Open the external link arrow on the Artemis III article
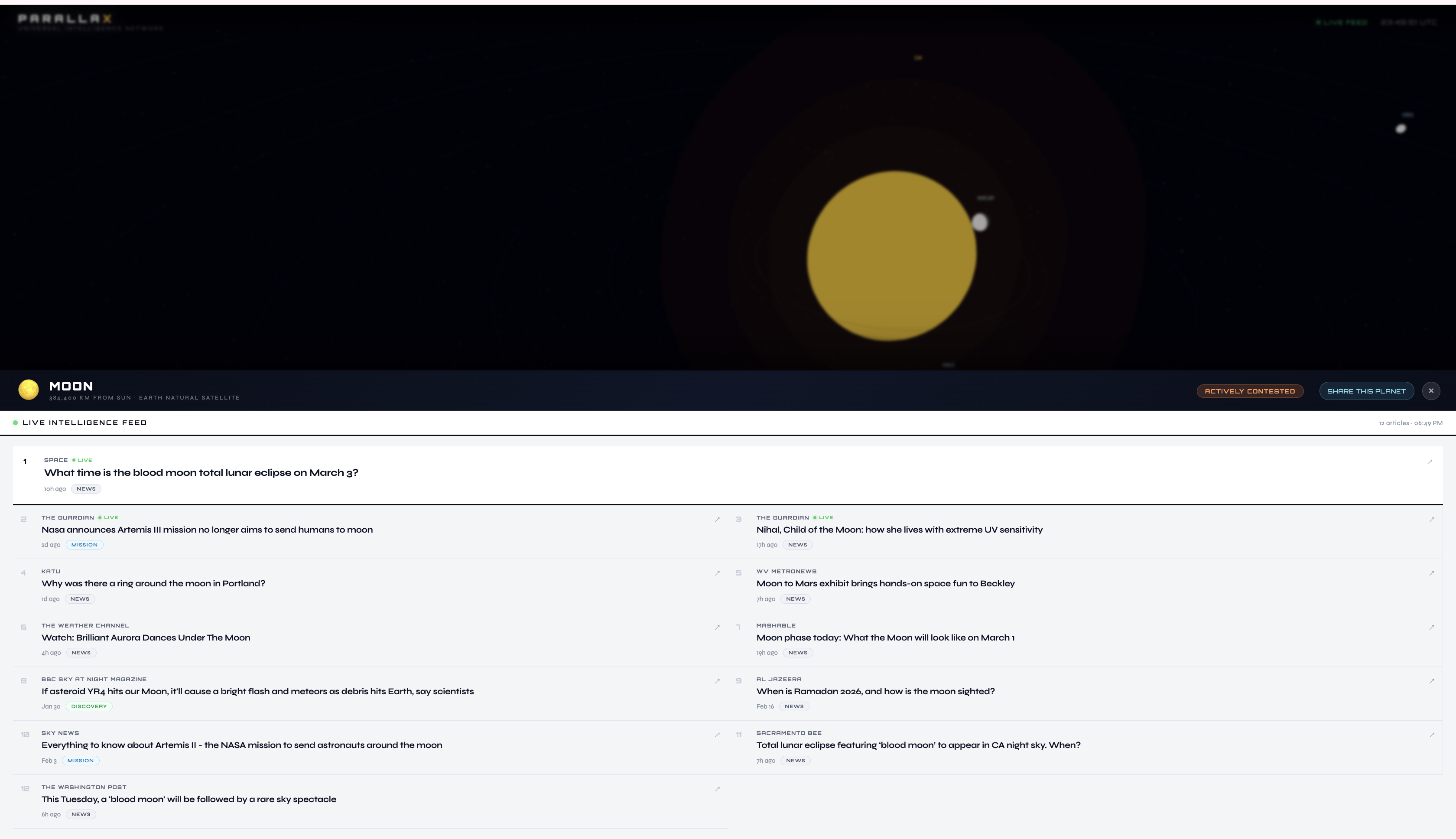Image resolution: width=1456 pixels, height=839 pixels. [x=716, y=519]
